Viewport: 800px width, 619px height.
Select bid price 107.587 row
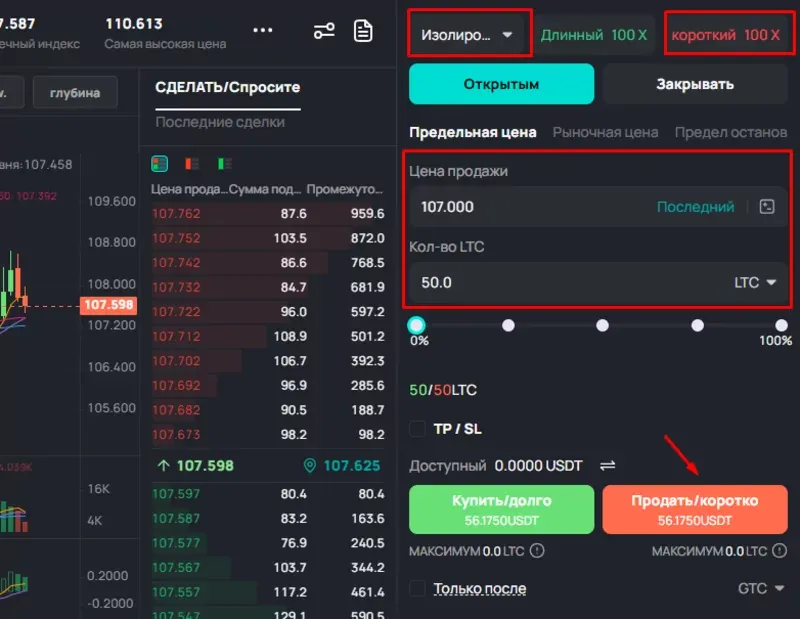pos(268,518)
